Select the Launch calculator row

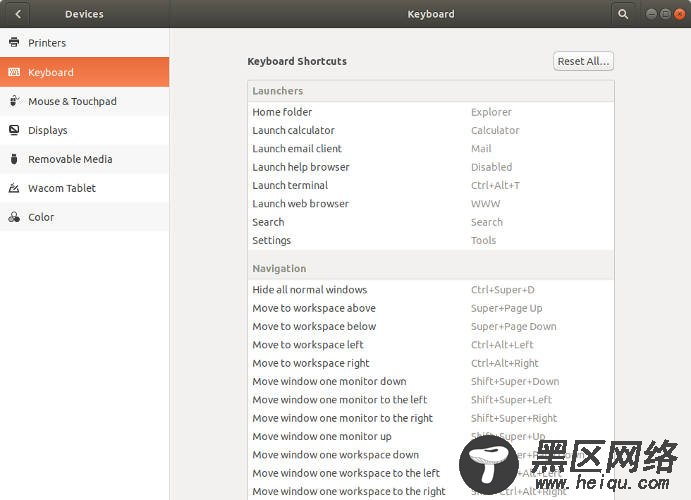click(431, 130)
